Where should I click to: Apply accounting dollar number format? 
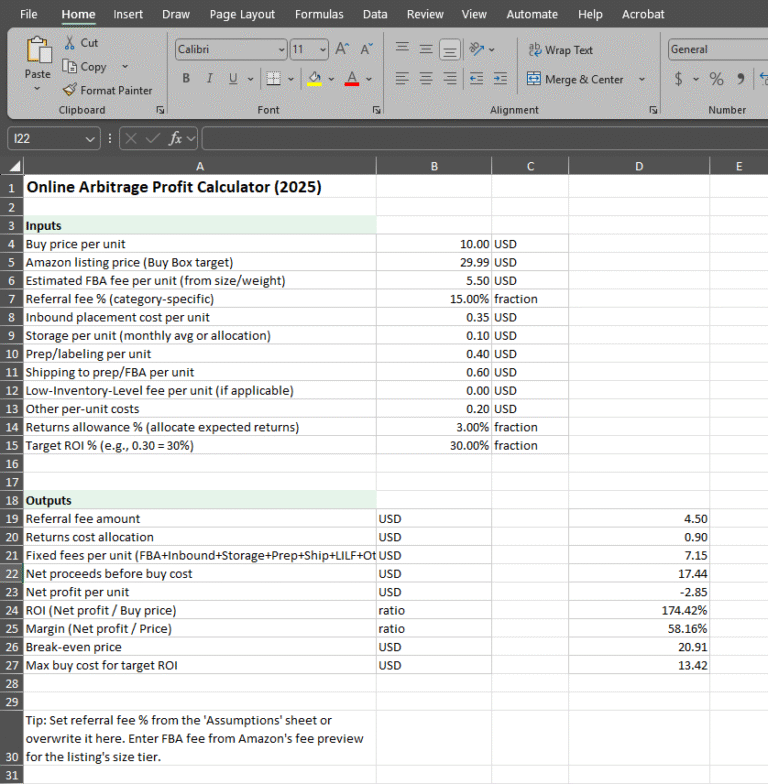(678, 78)
